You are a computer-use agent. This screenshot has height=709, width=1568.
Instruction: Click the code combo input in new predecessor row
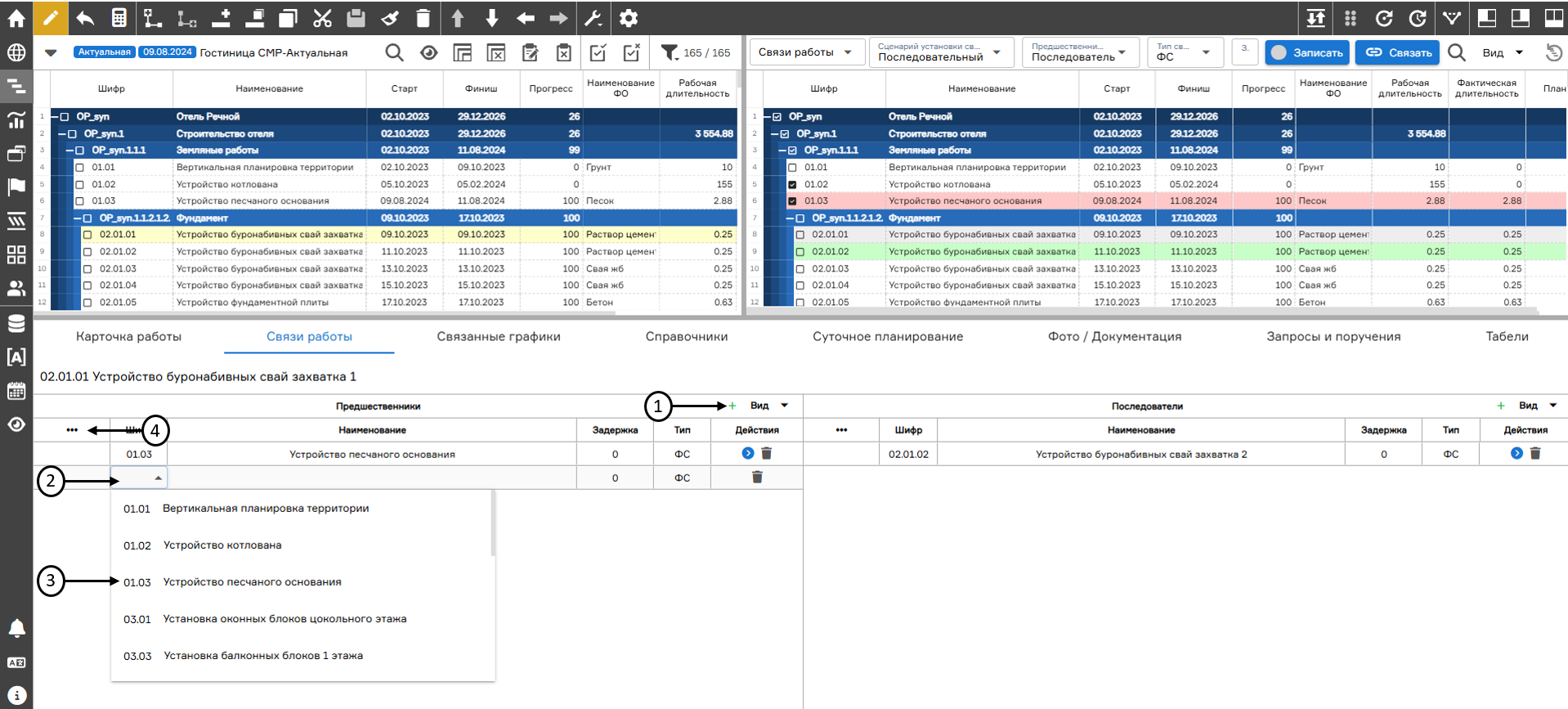click(139, 478)
